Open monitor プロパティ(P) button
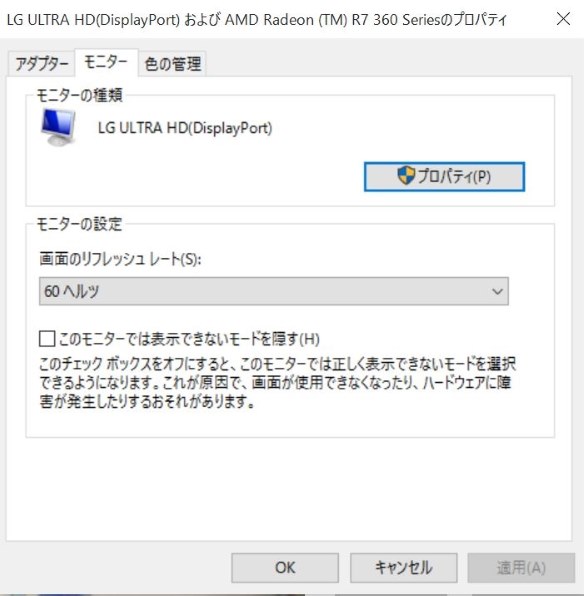 click(x=444, y=177)
